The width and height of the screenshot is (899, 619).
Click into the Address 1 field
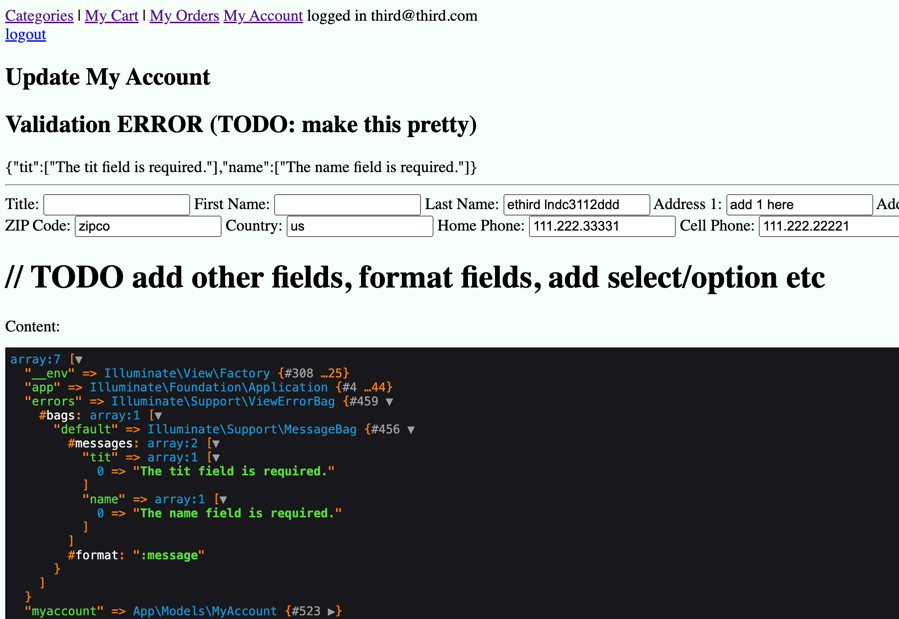tap(798, 205)
